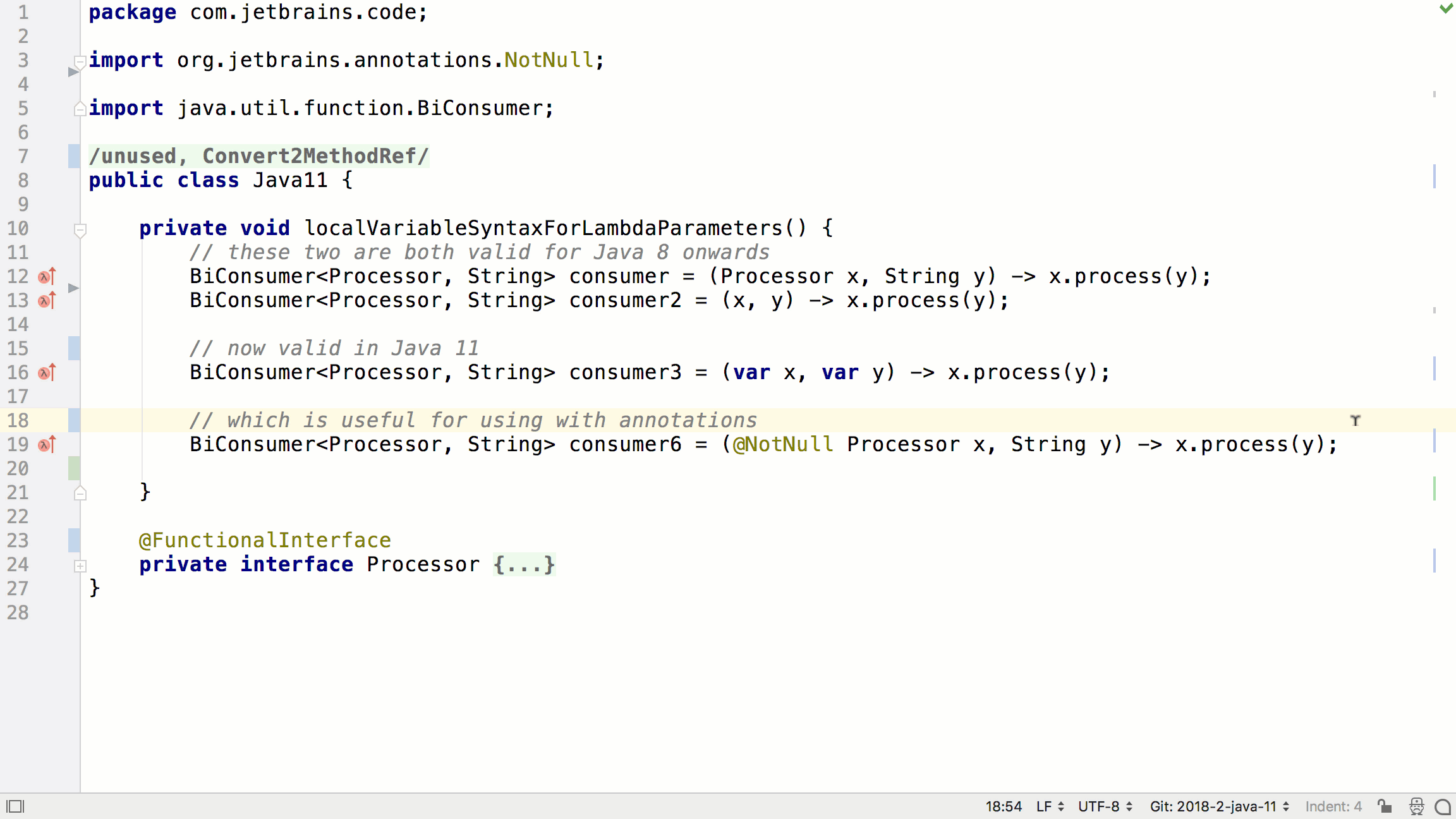
Task: Click the lambda gutter icon beside line 19
Action: pyautogui.click(x=45, y=445)
